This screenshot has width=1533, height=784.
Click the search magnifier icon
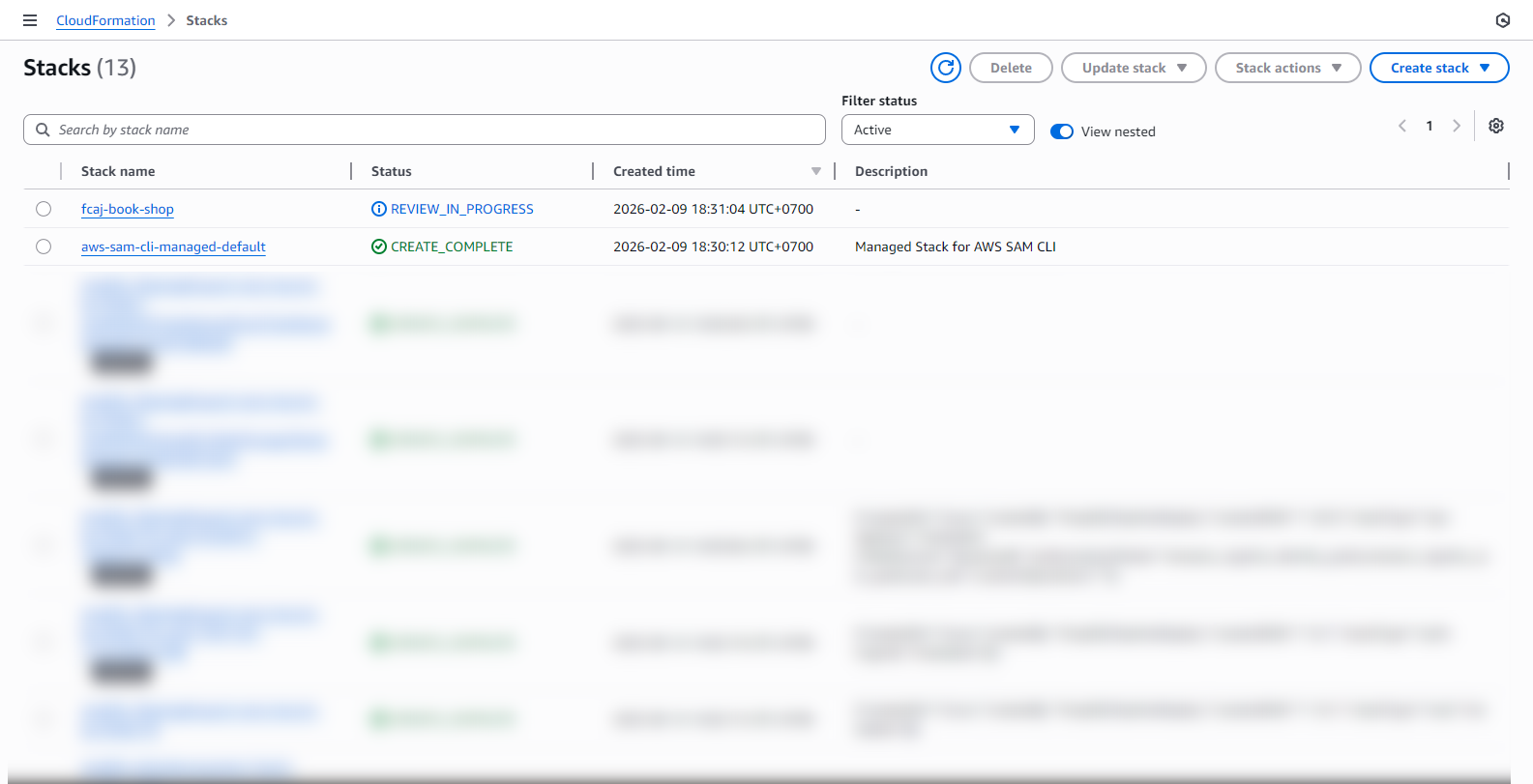pos(43,130)
